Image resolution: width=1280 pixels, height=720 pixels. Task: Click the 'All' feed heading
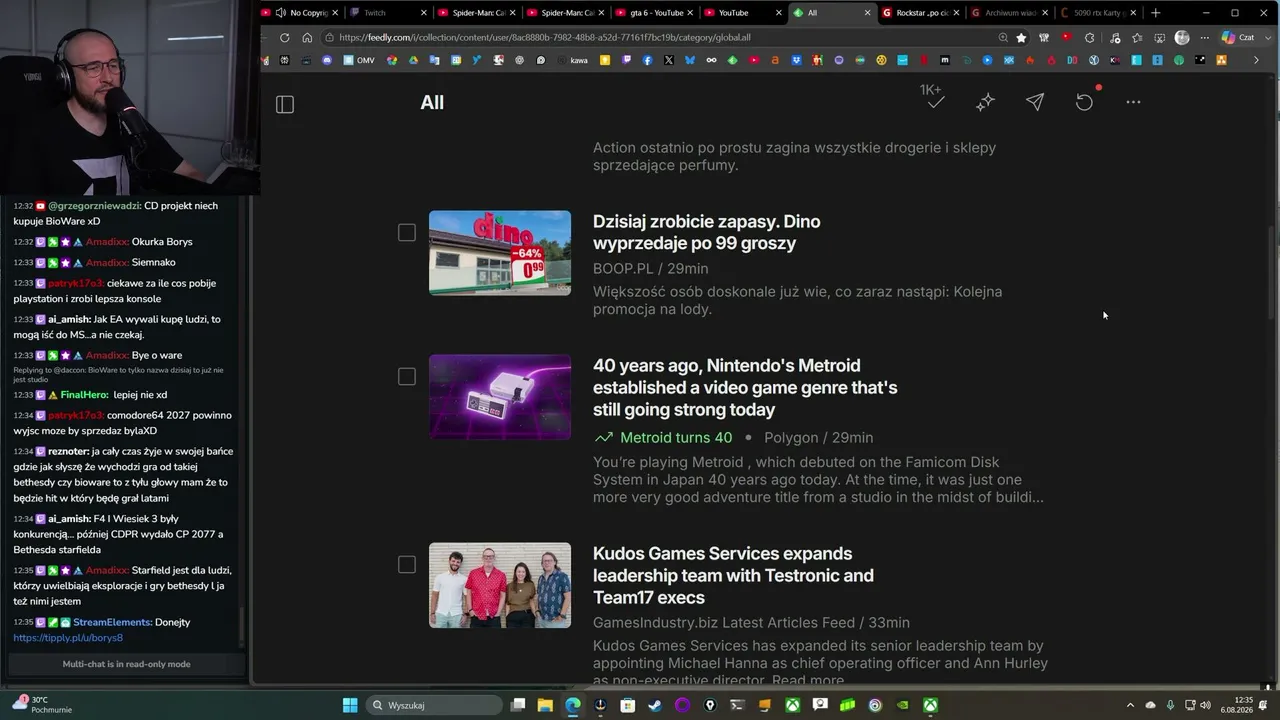[x=432, y=102]
